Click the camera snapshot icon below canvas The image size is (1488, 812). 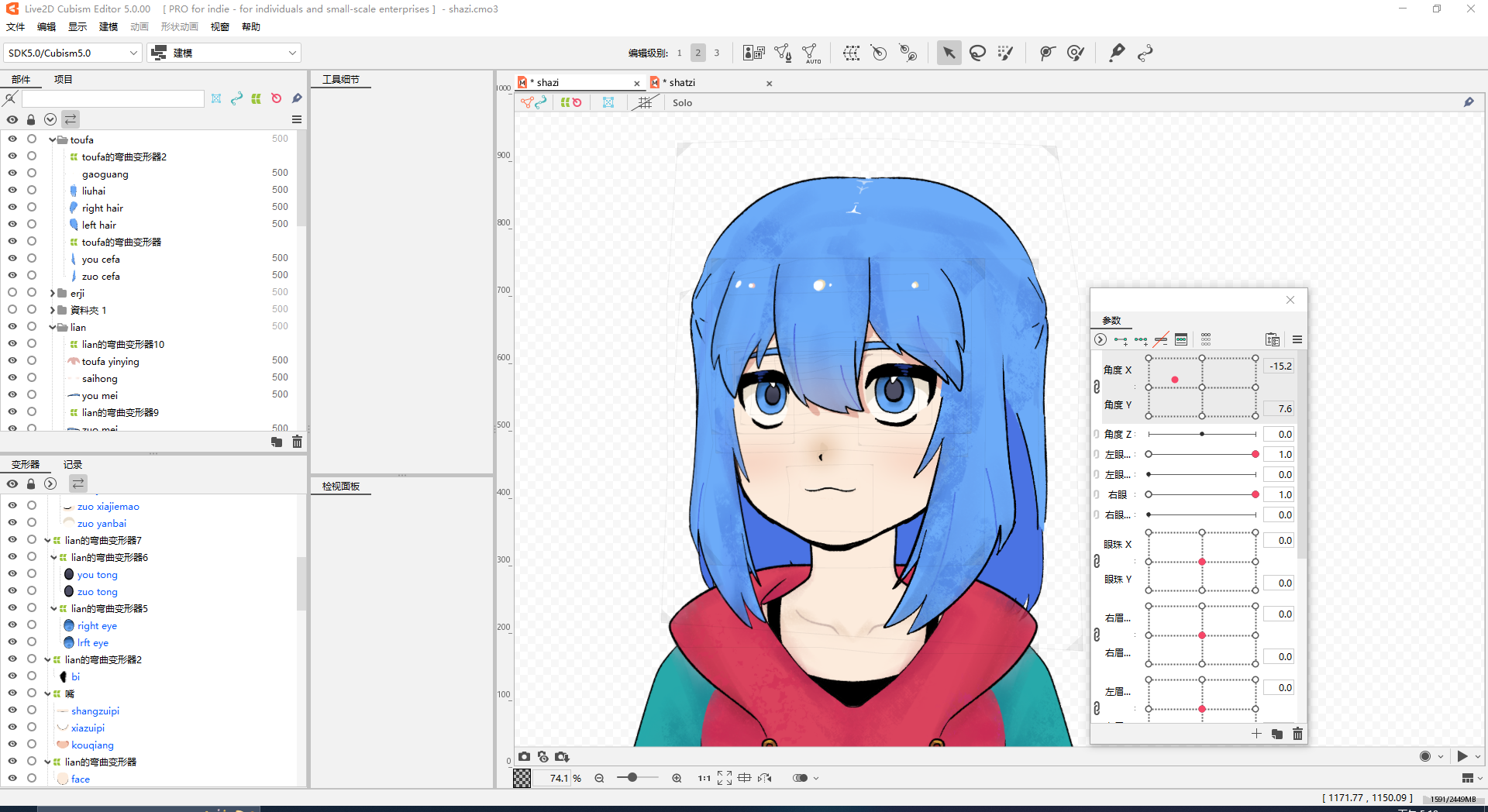point(525,756)
